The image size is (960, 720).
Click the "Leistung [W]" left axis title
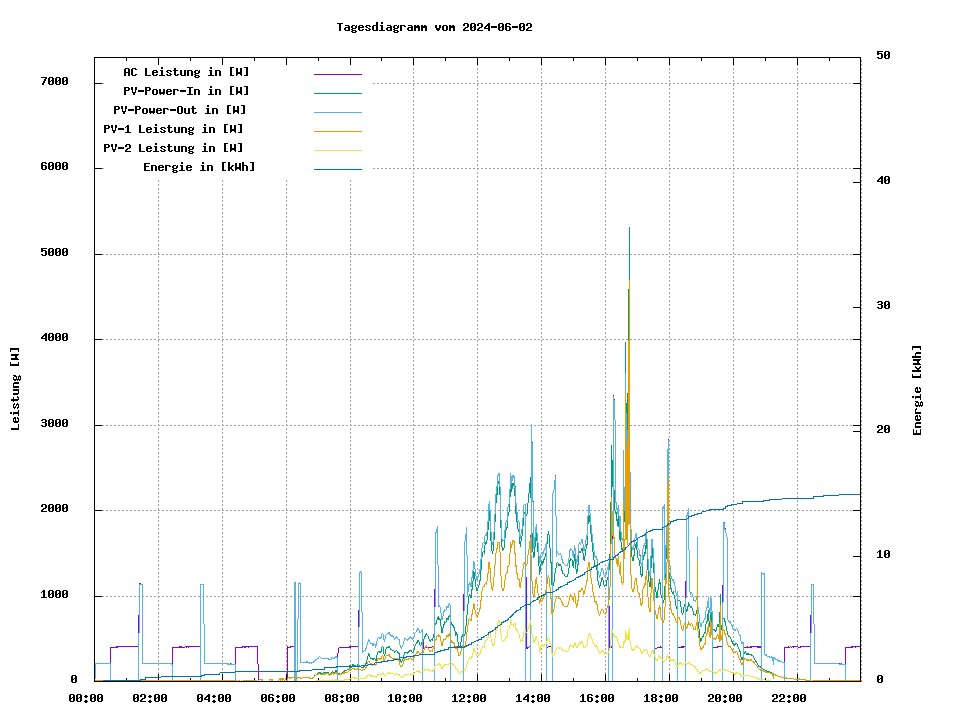[x=16, y=389]
